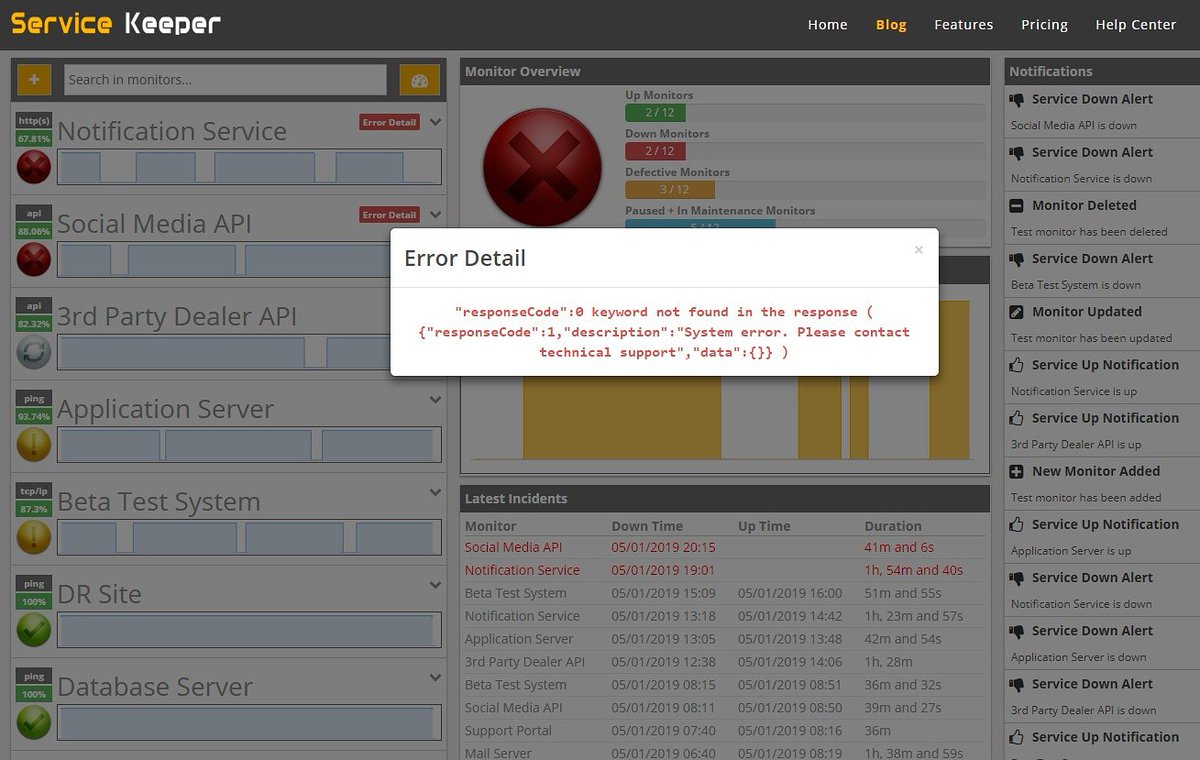Image resolution: width=1200 pixels, height=760 pixels.
Task: Click the refresh status icon of 3rd Party Dealer API
Action: point(34,351)
